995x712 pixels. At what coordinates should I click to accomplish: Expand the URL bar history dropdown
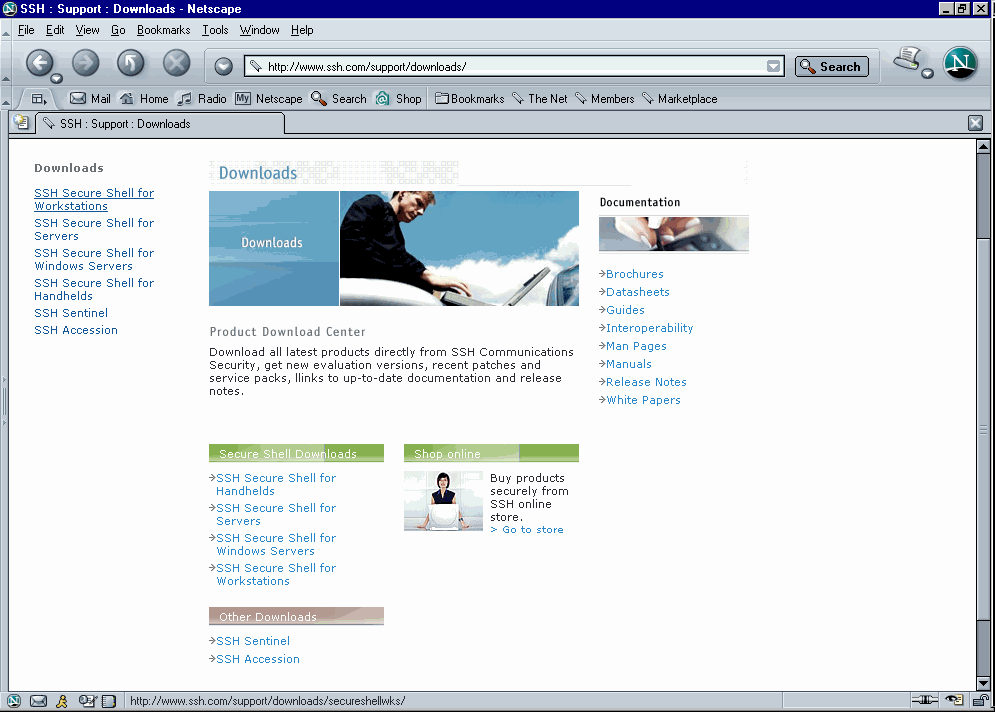coord(773,67)
